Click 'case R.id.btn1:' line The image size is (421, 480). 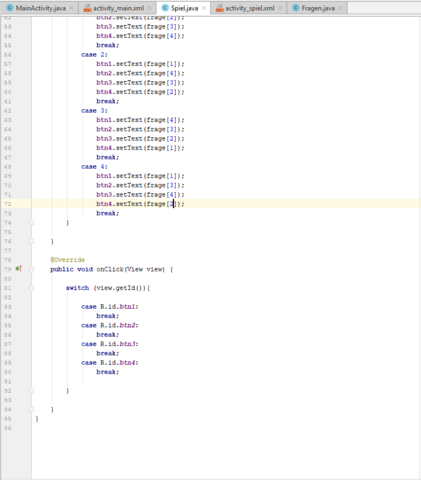[110, 306]
